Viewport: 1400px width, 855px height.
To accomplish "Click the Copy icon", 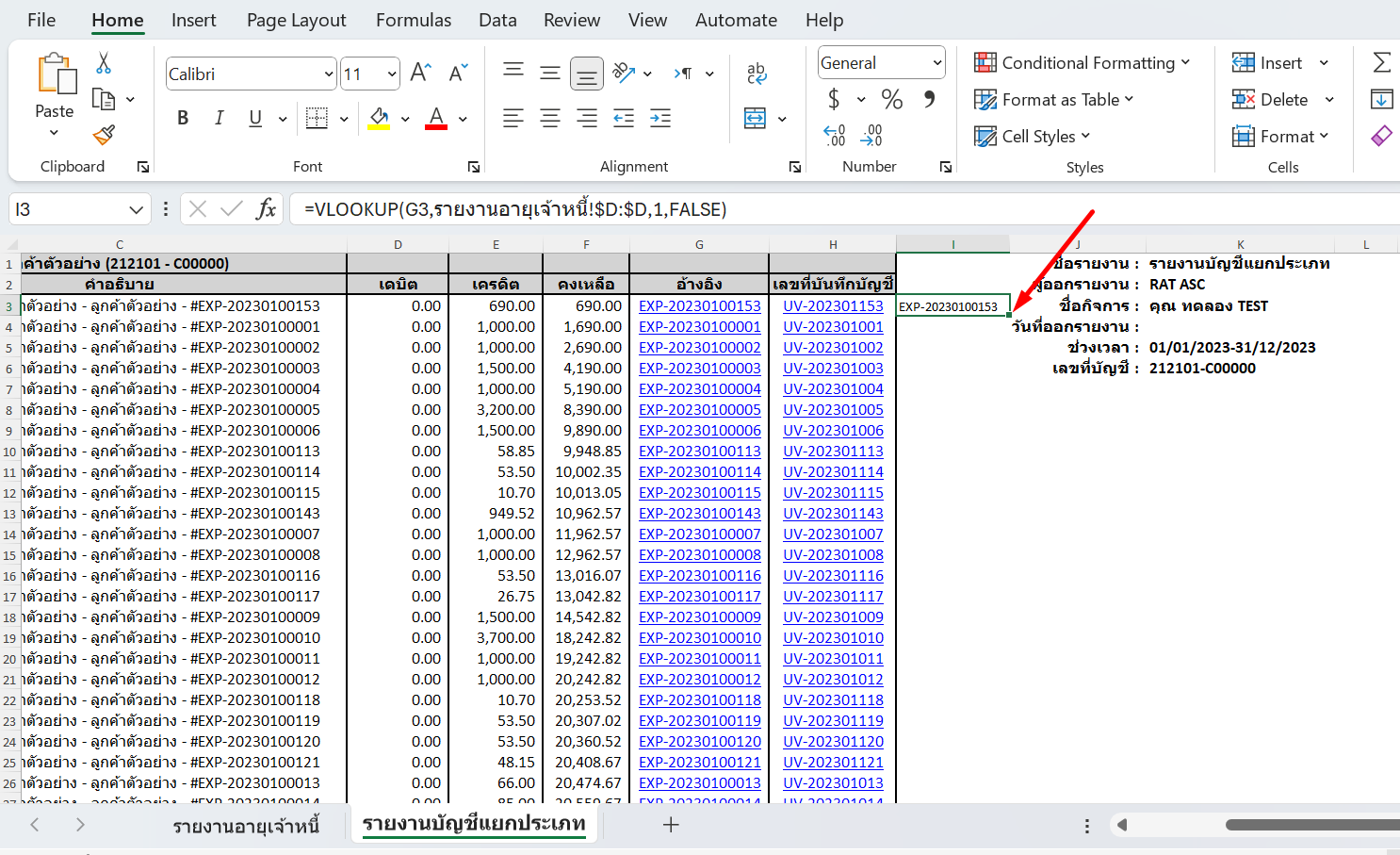I will pyautogui.click(x=104, y=99).
